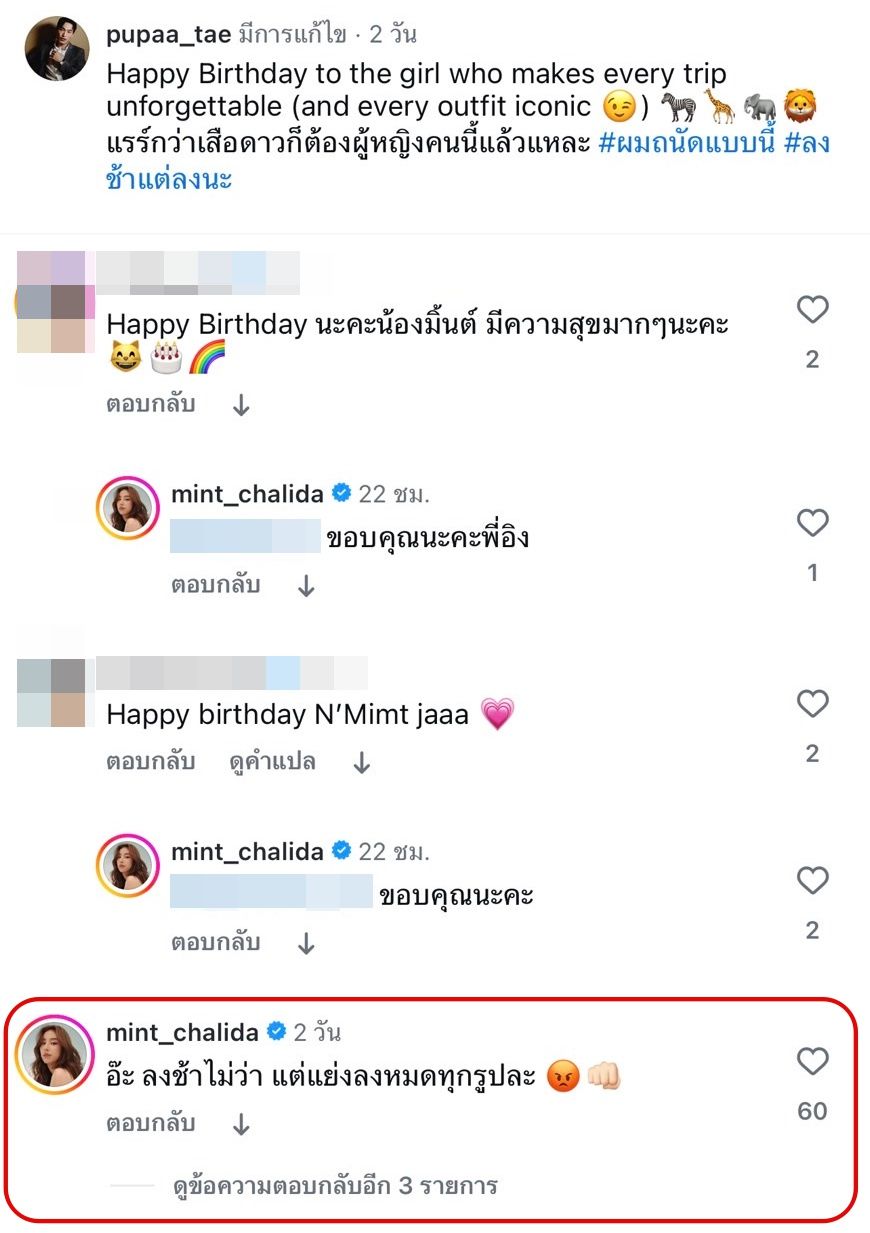The image size is (870, 1233).
Task: Reply to mint_chalida's highlighted comment
Action: 150,1124
